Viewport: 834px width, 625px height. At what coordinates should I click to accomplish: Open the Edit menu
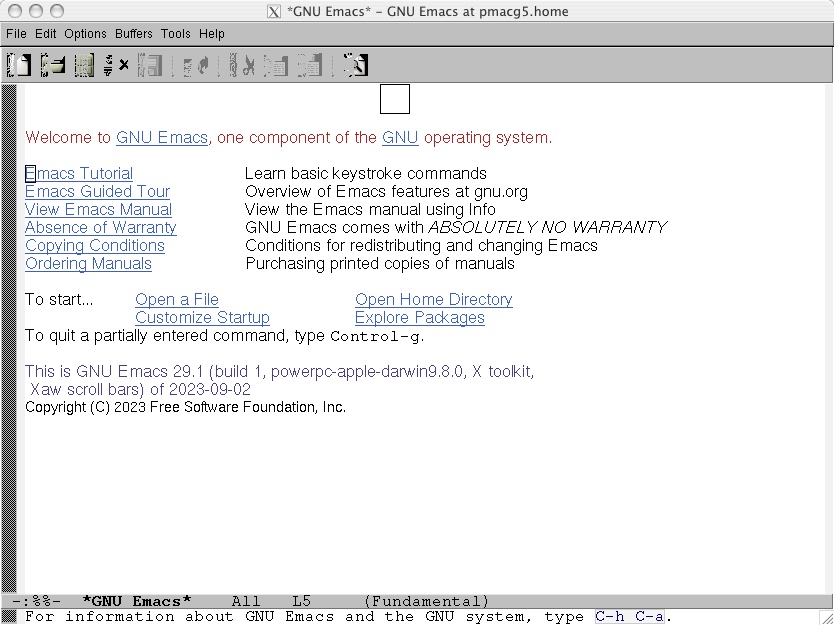[46, 34]
